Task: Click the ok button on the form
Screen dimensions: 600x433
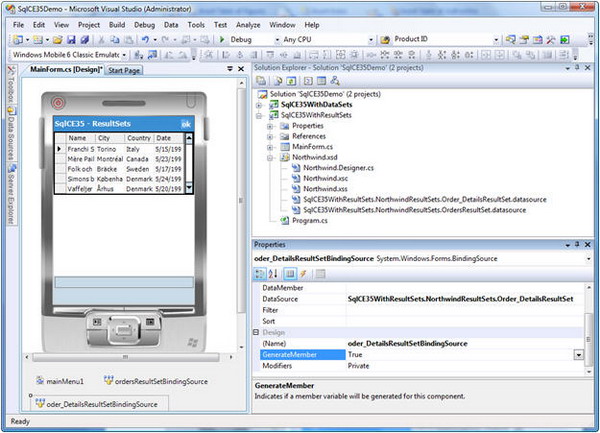Action: [x=186, y=124]
